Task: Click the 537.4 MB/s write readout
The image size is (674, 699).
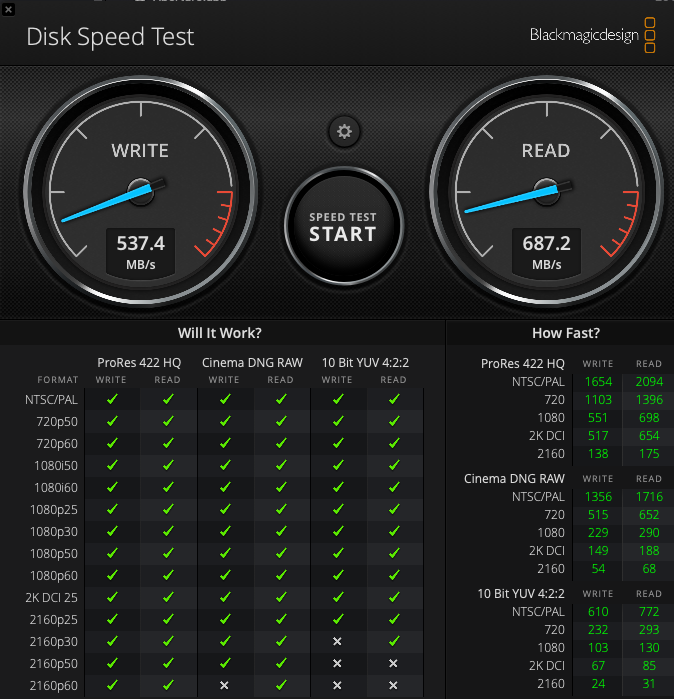Action: [x=140, y=252]
